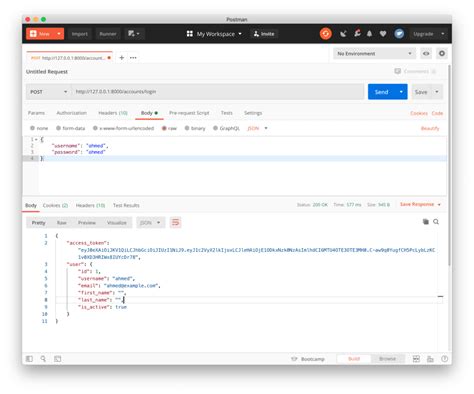Select the Preview view button

[x=87, y=223]
